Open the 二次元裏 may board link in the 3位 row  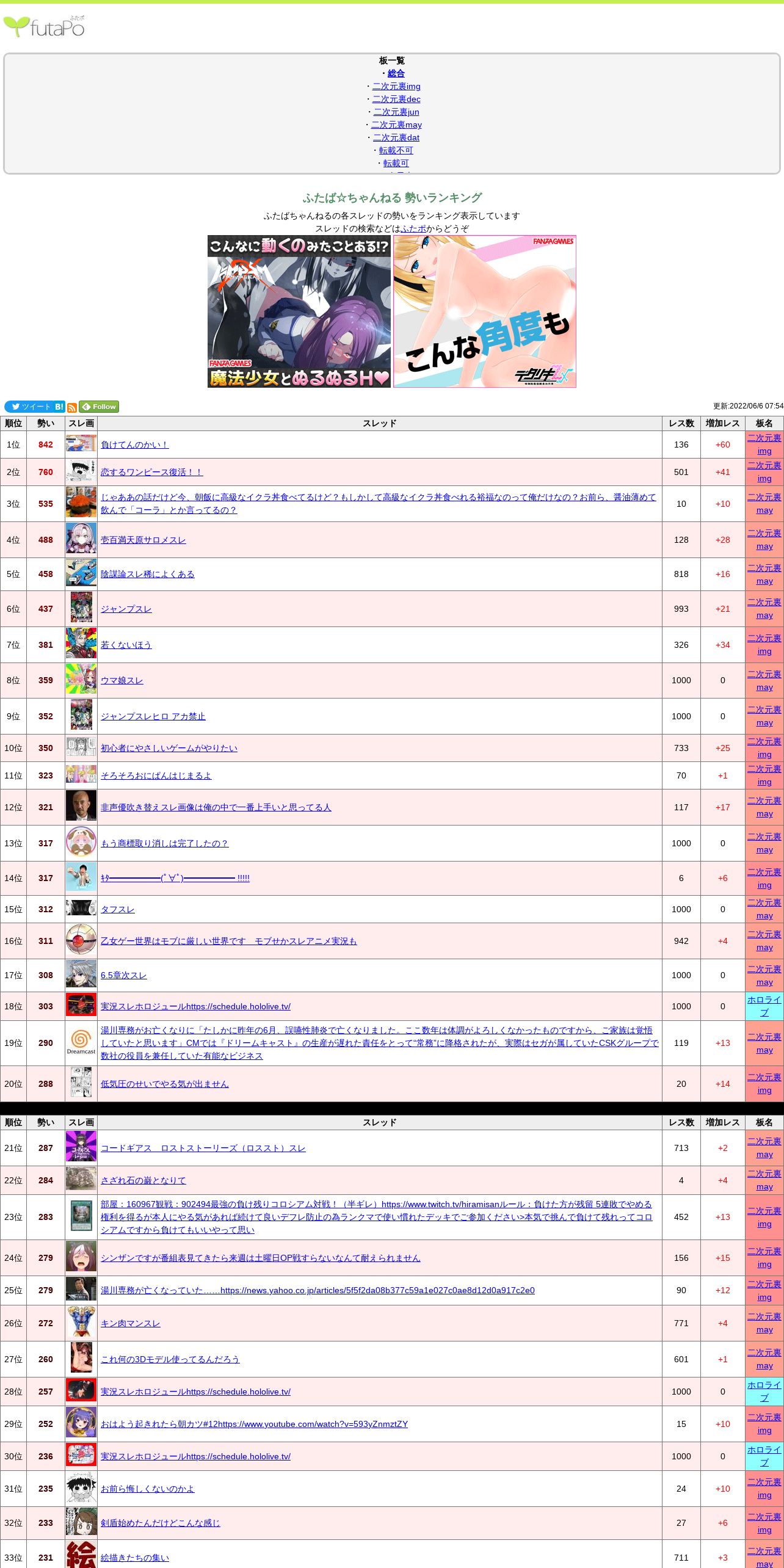pos(764,504)
